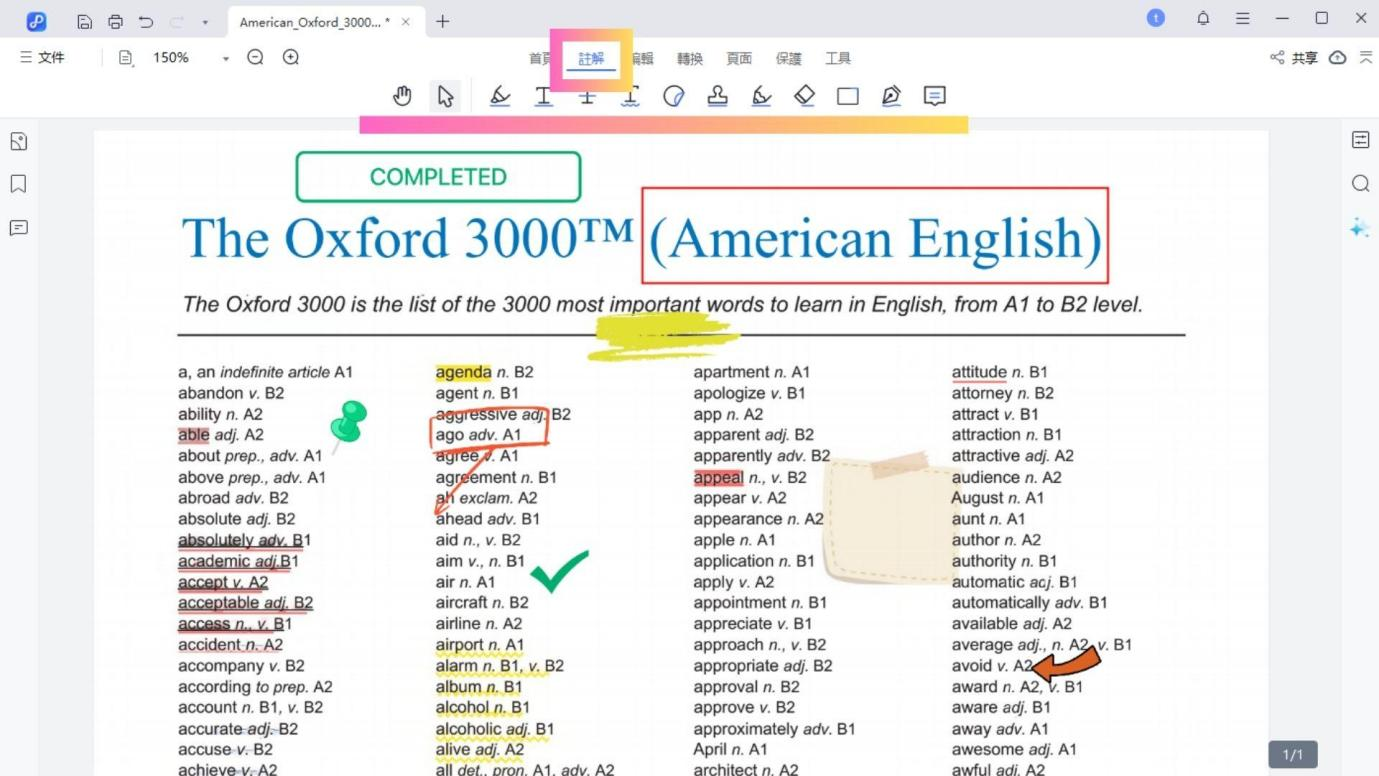Click the 共享 share button
1379x776 pixels.
pos(1294,58)
